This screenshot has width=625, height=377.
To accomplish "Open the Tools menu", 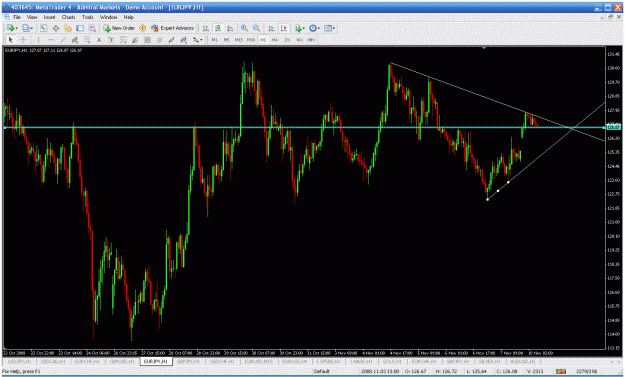I will 88,17.
